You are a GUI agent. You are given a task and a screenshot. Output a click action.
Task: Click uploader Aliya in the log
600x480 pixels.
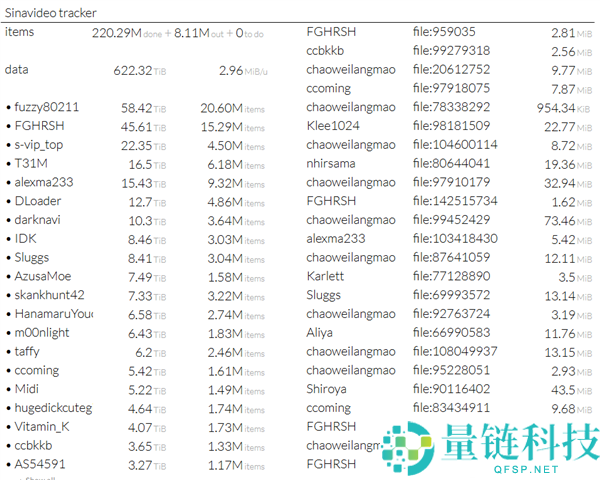[320, 333]
